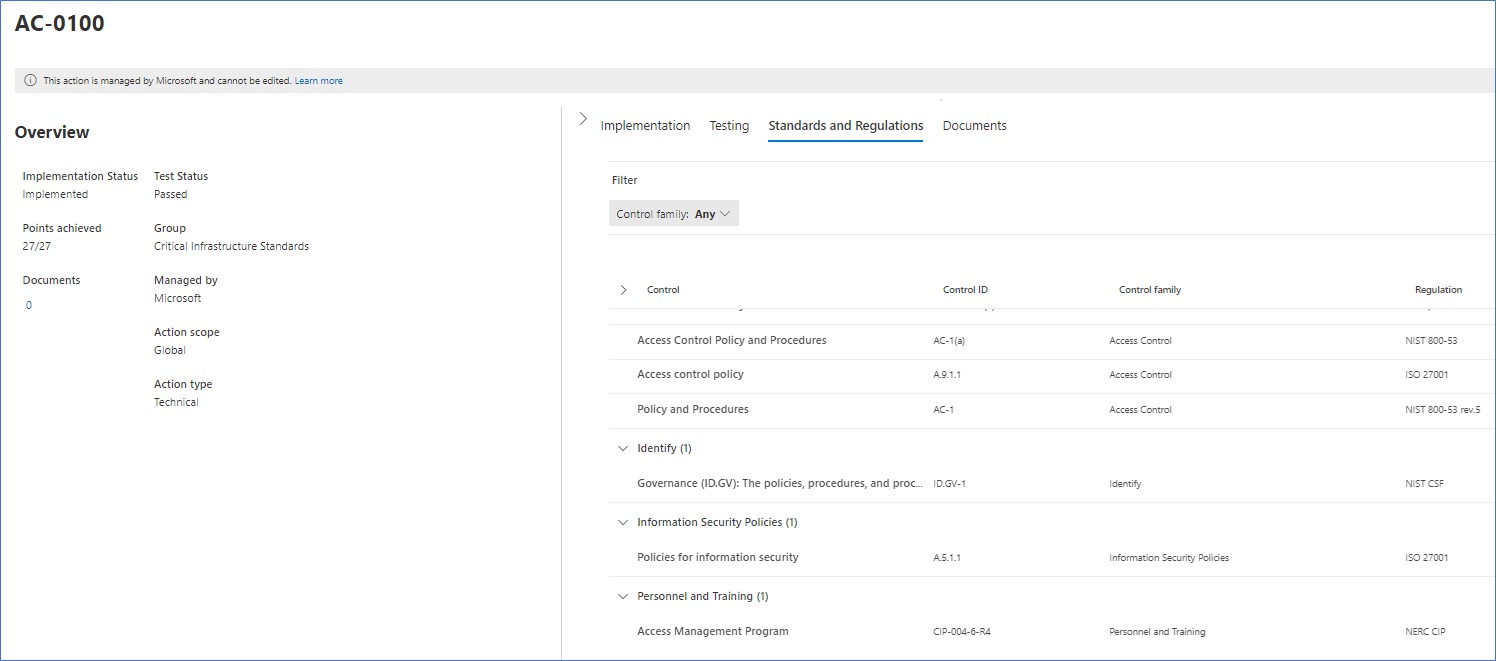Select the Standards and Regulations tab

845,125
